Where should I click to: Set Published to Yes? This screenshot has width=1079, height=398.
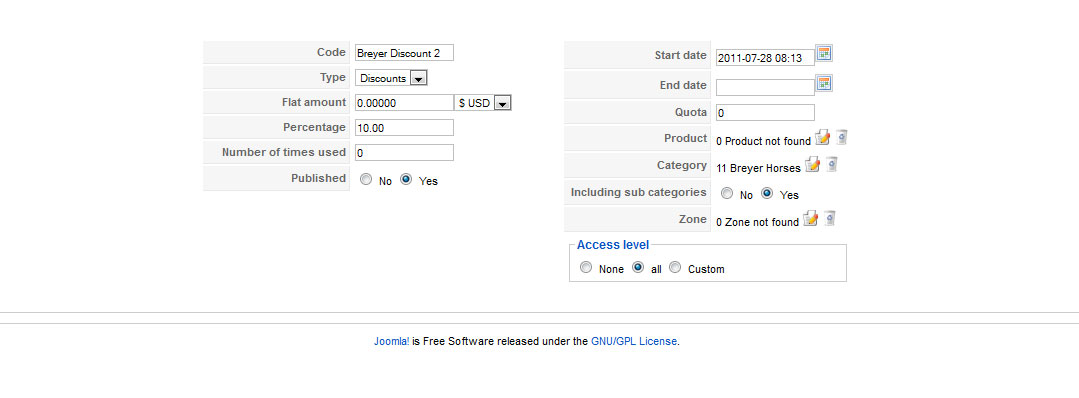(x=406, y=179)
